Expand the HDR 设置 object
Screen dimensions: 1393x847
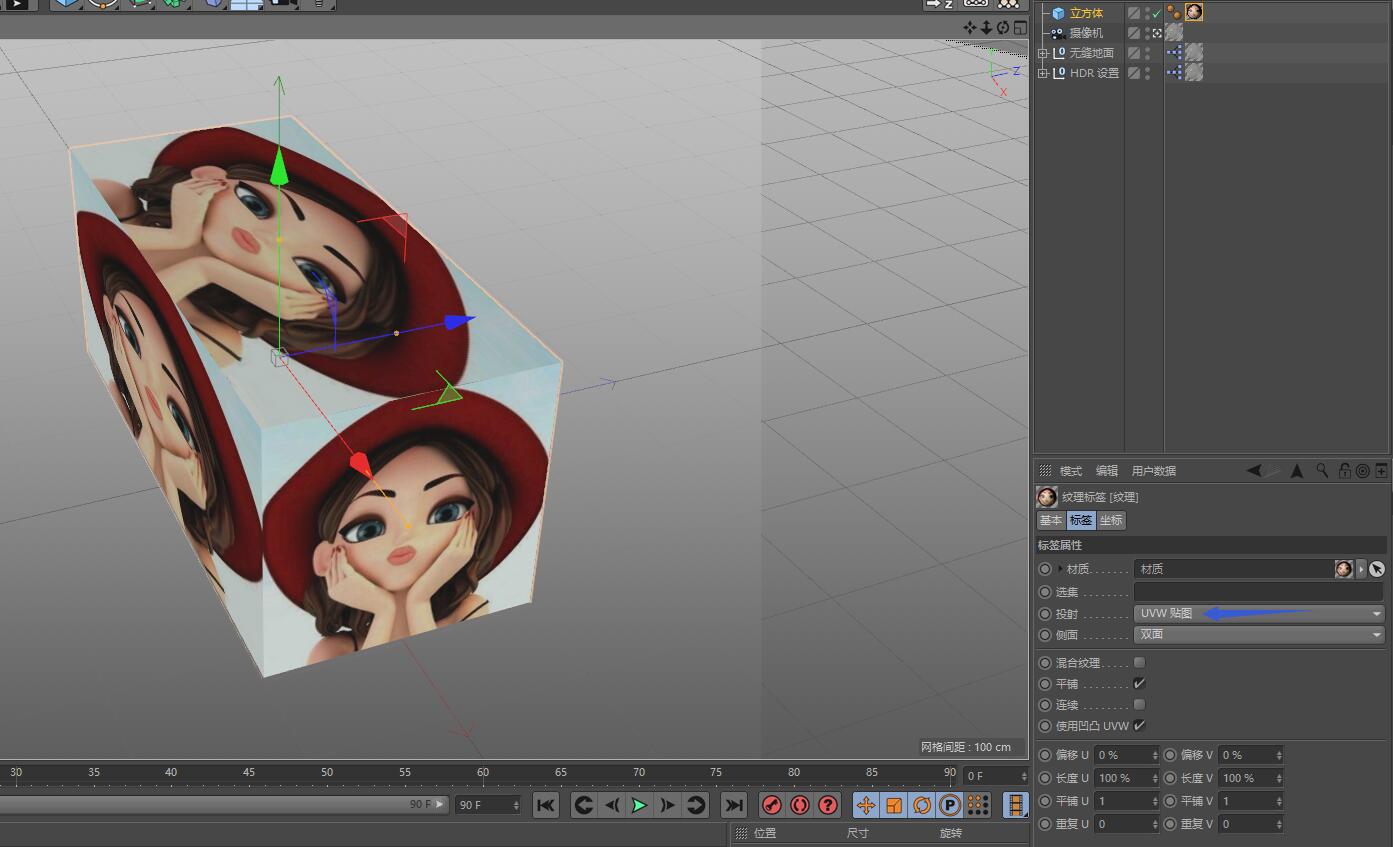click(x=1042, y=73)
